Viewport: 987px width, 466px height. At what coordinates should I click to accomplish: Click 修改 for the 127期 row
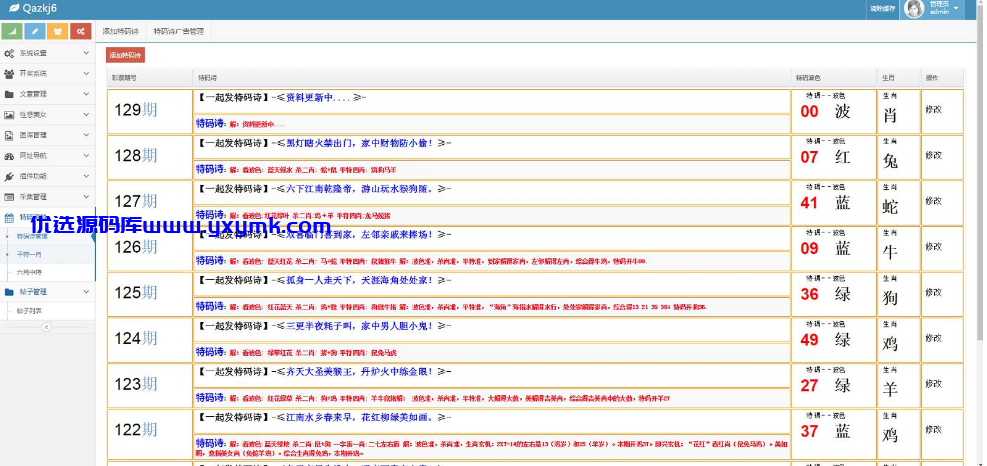pos(933,202)
